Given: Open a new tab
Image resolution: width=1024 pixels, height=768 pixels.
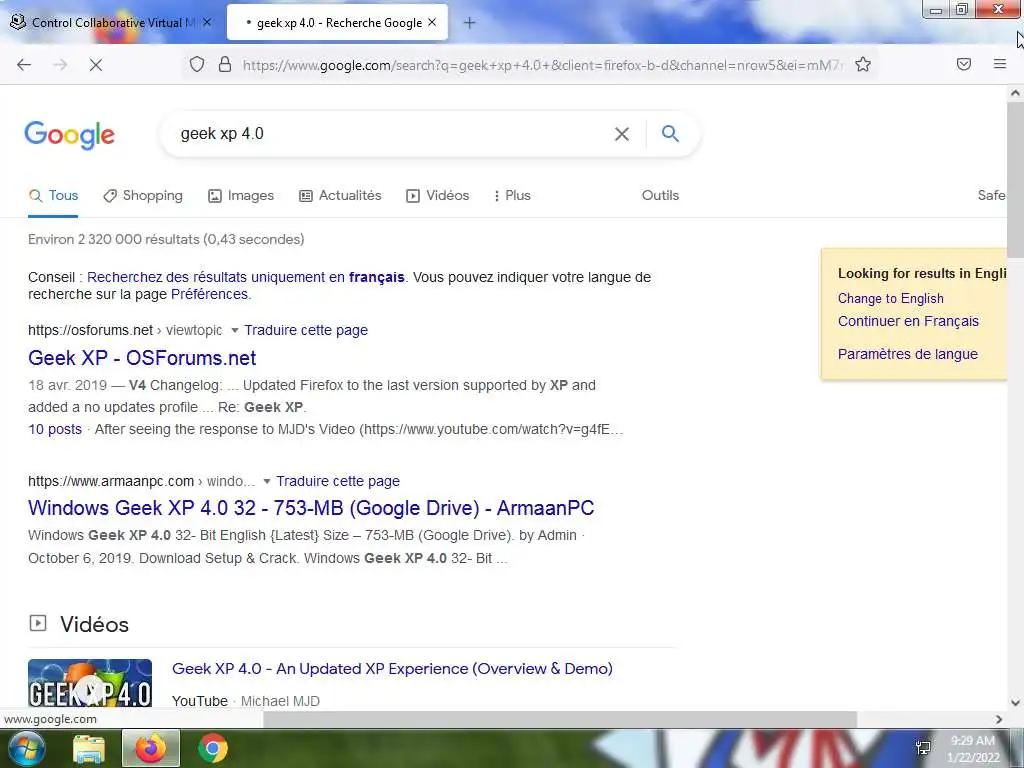Looking at the screenshot, I should click(469, 23).
